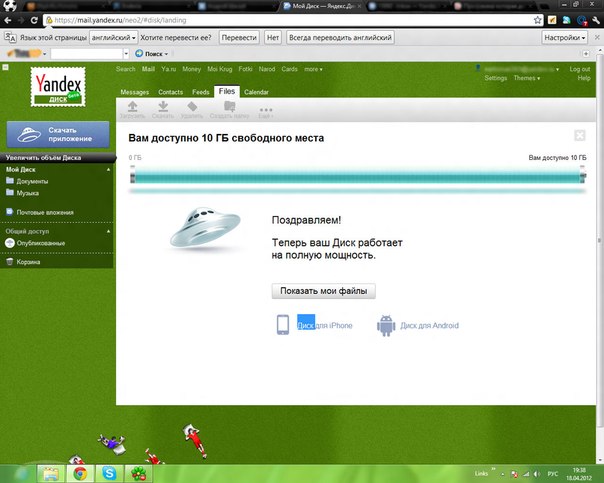Switch to the Feeds tab
Image resolution: width=604 pixels, height=483 pixels.
(201, 92)
